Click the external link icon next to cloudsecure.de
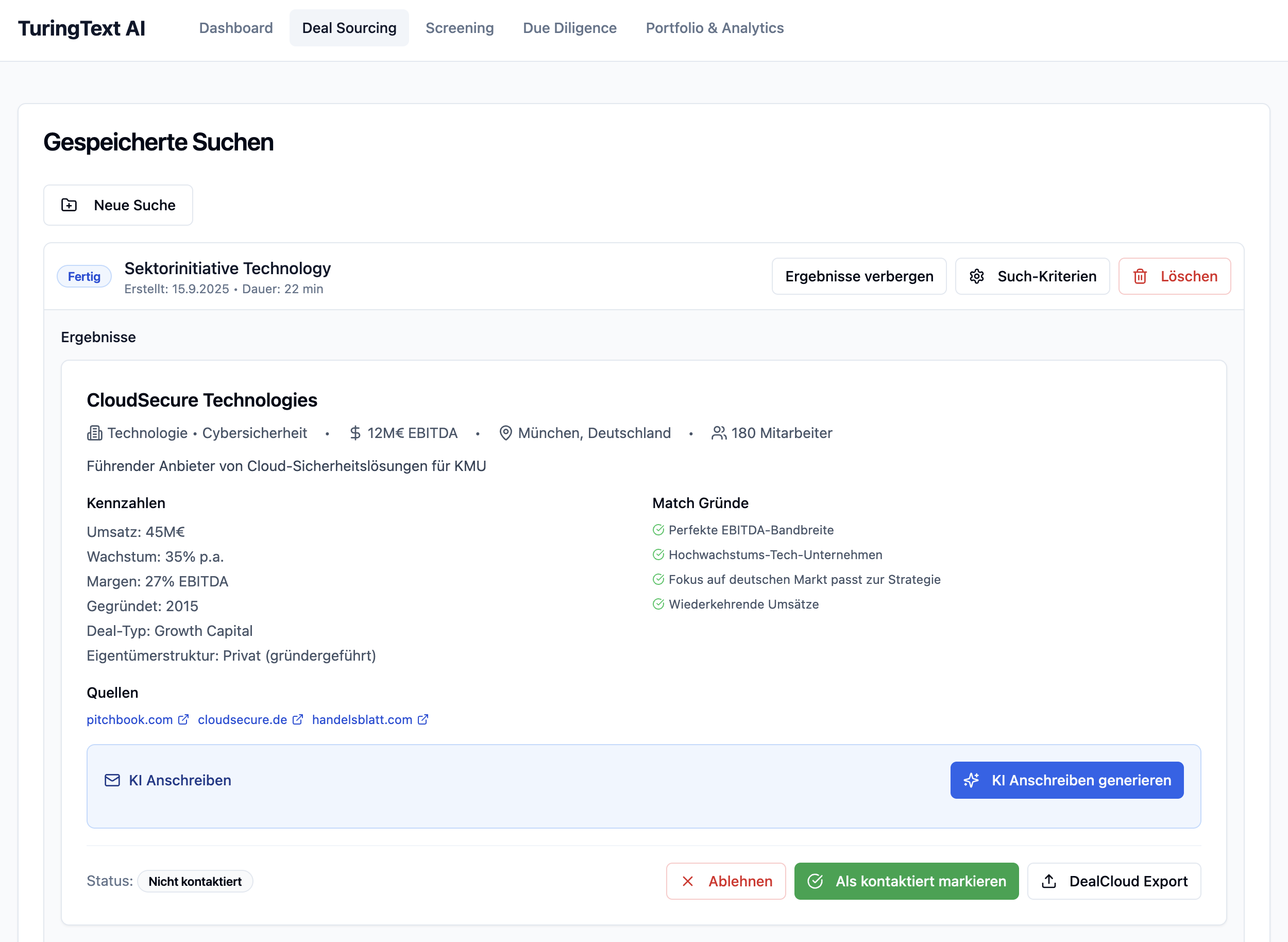This screenshot has height=942, width=1288. (298, 719)
